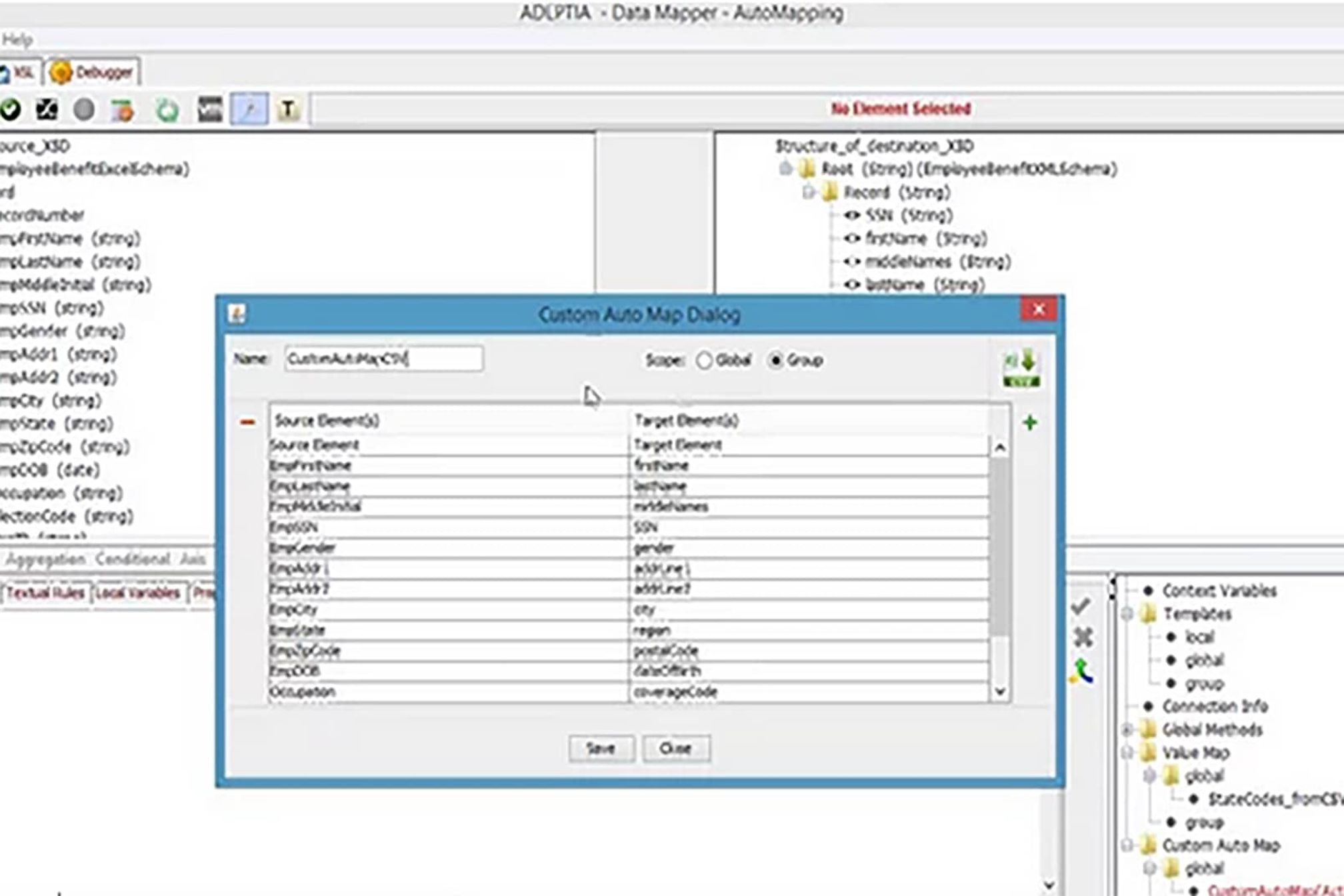Click the Name input field
This screenshot has width=1344, height=896.
click(x=383, y=359)
